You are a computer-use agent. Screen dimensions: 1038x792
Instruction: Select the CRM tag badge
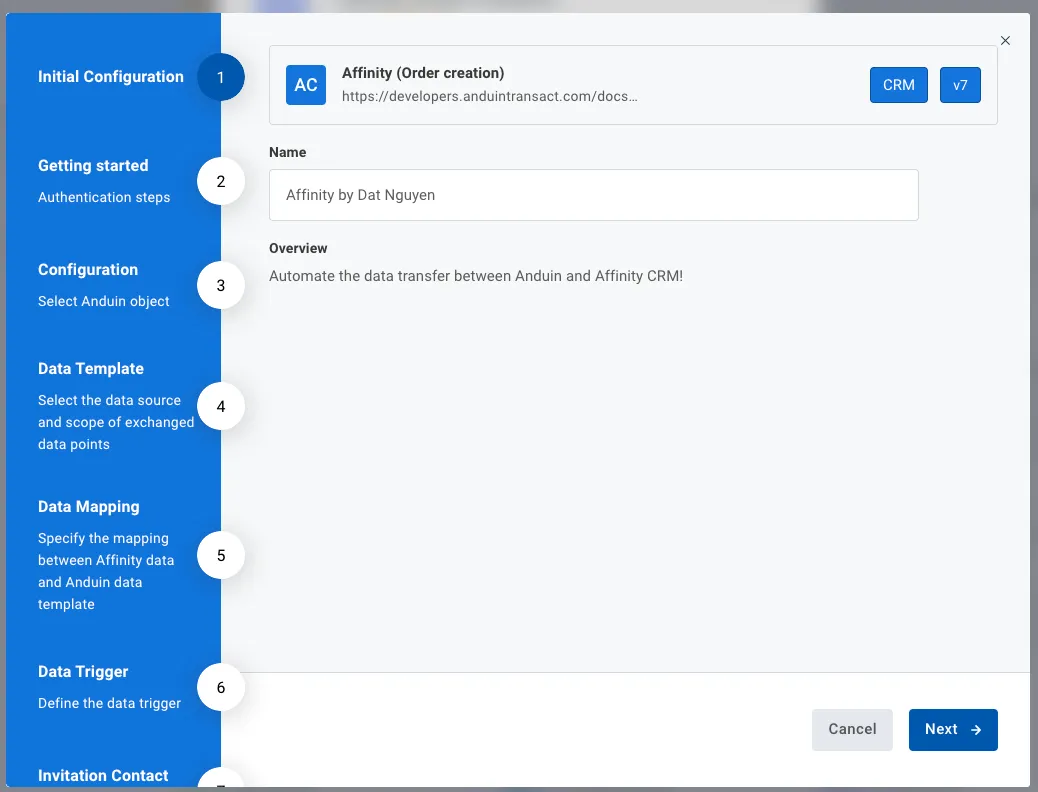(x=898, y=85)
